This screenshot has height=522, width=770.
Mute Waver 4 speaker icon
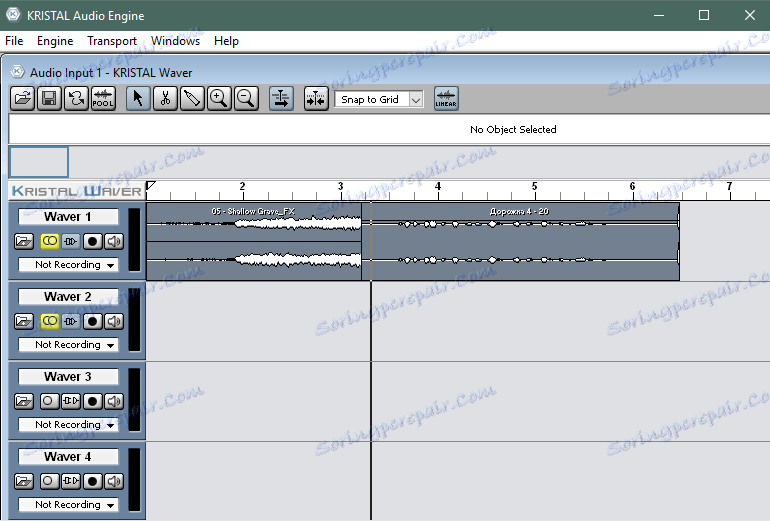pyautogui.click(x=114, y=481)
